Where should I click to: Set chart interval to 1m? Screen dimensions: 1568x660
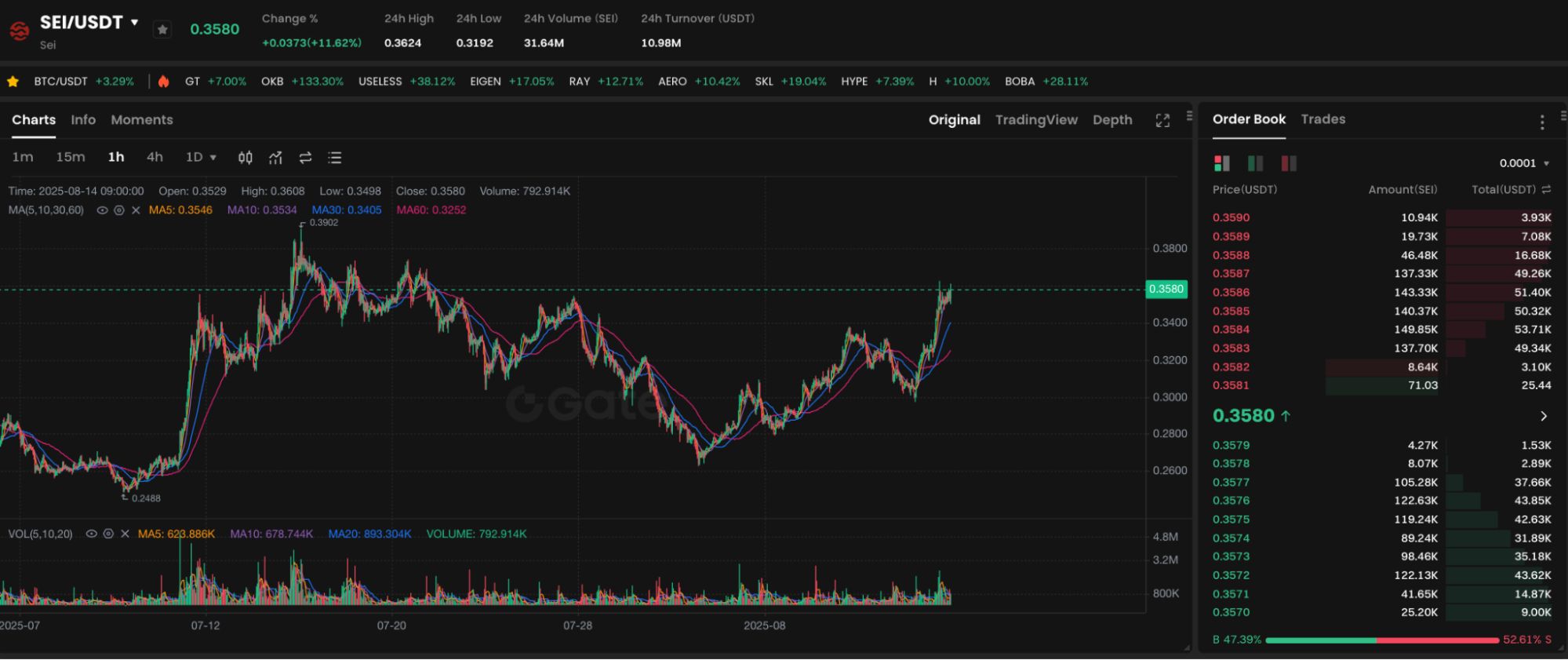coord(23,157)
